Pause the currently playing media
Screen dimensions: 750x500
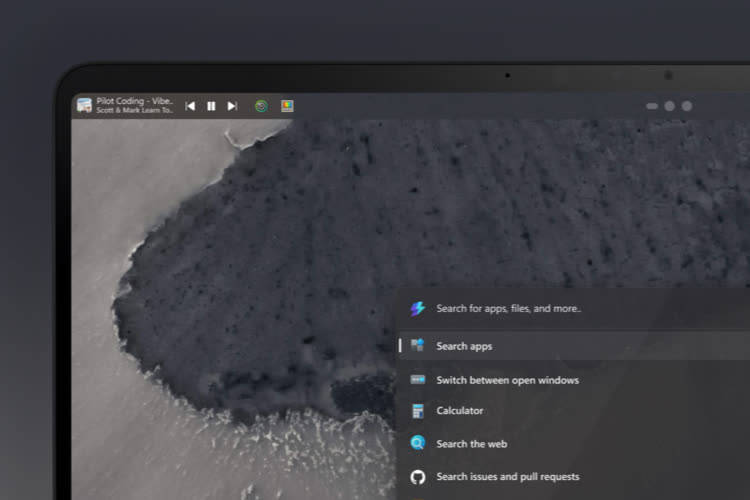point(211,106)
